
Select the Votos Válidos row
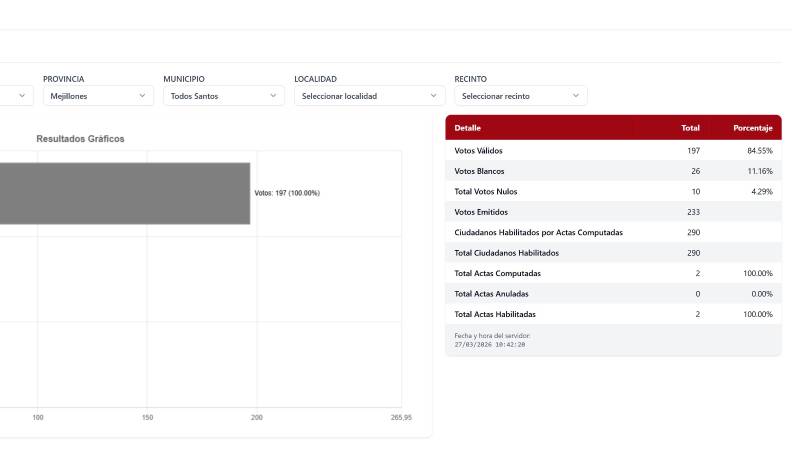click(x=612, y=151)
